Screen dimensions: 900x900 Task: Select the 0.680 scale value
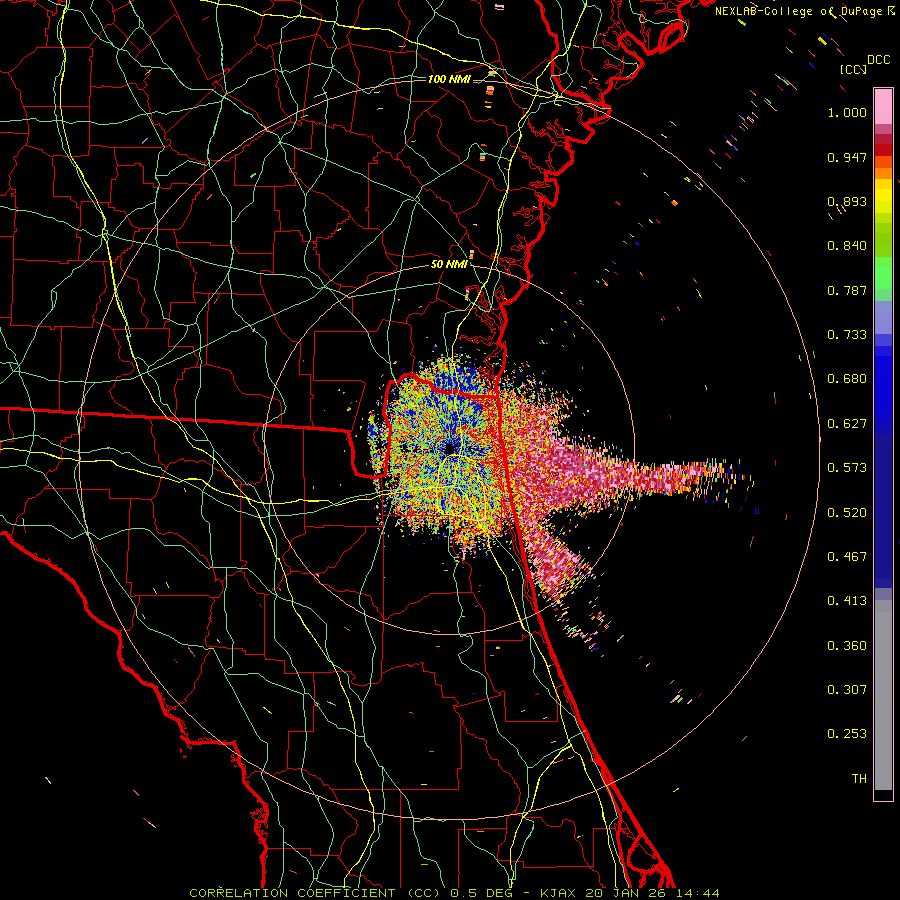coord(847,379)
